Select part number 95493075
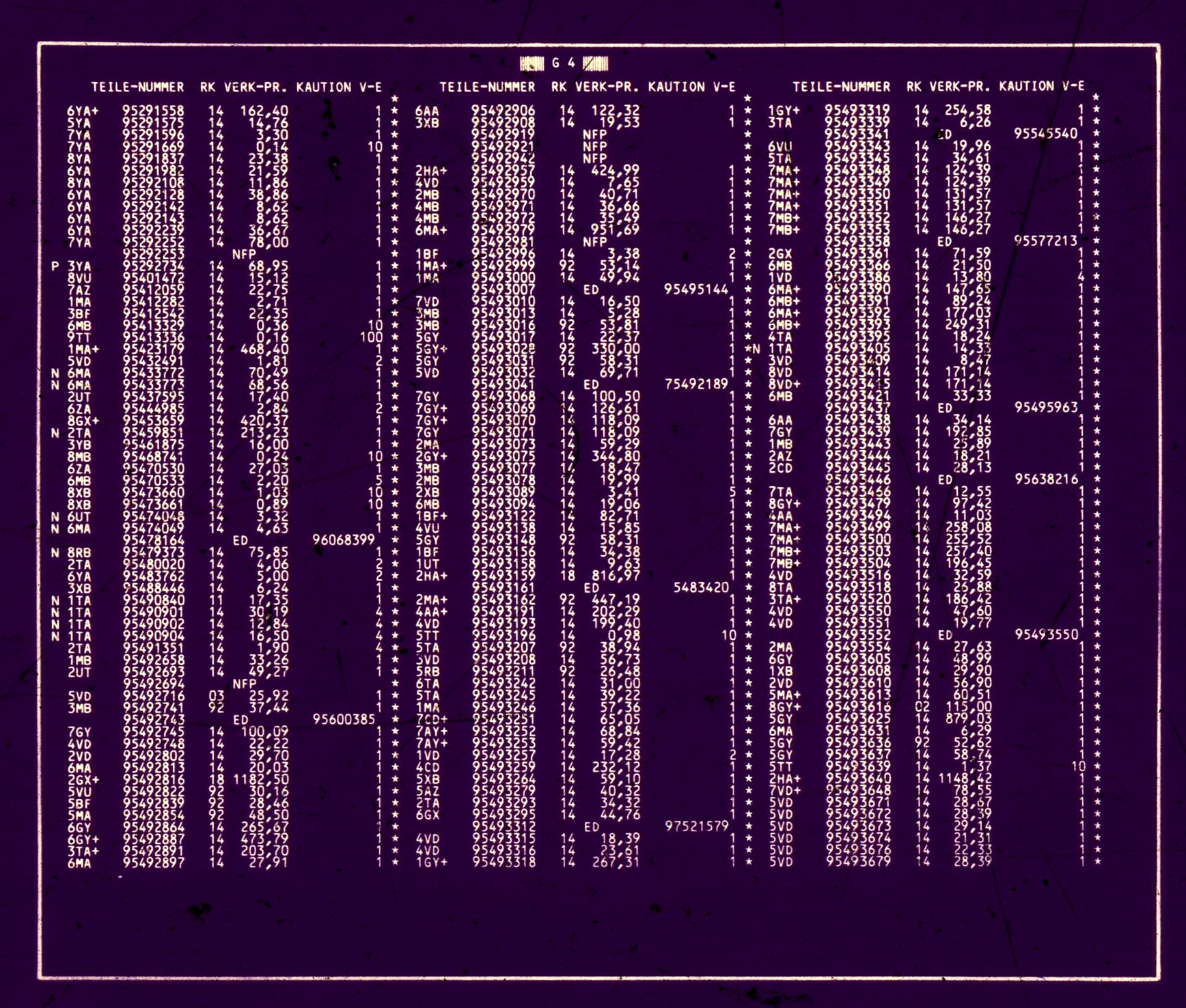This screenshot has width=1186, height=1008. [x=503, y=456]
